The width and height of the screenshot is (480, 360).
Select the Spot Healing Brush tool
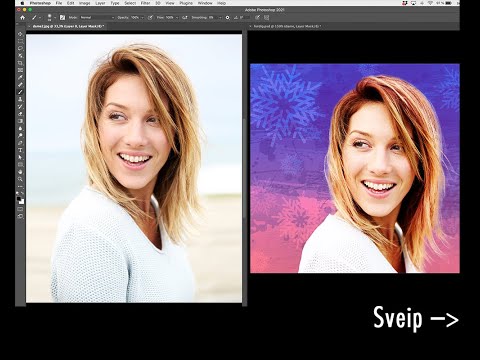[x=20, y=85]
